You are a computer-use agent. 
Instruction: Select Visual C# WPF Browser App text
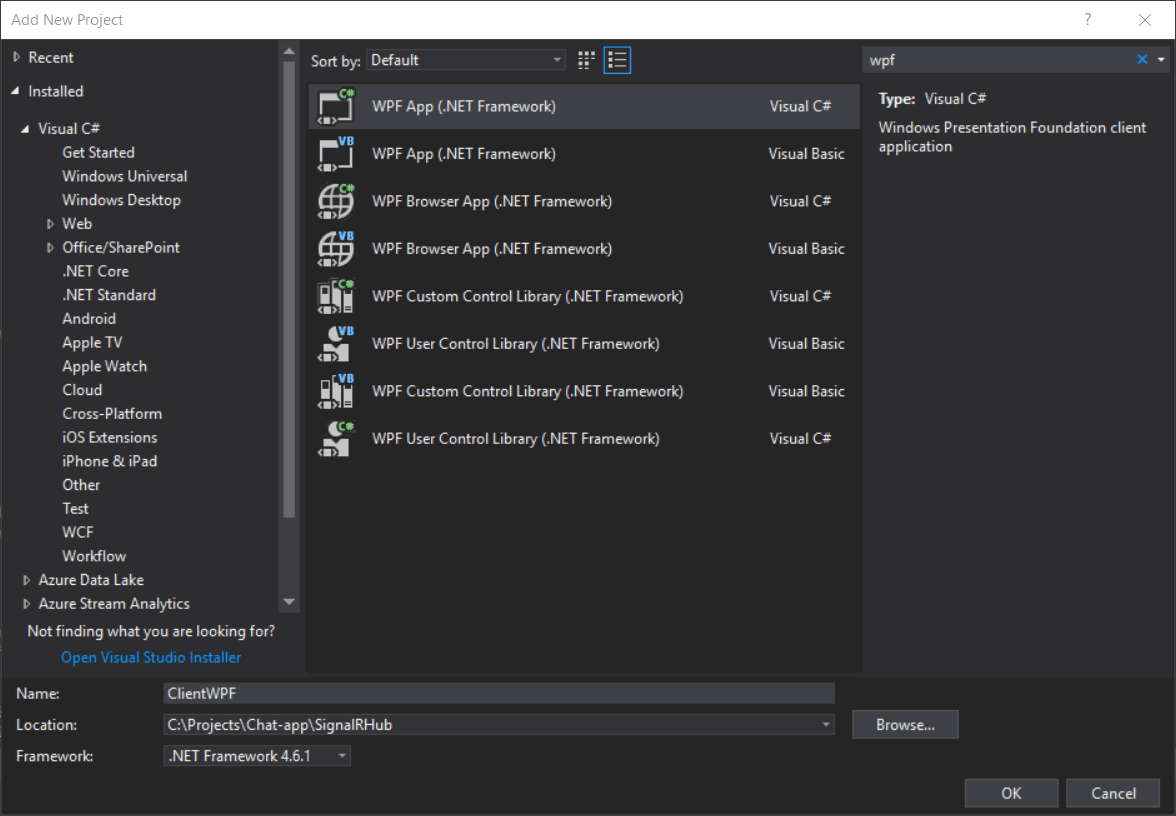[x=492, y=201]
